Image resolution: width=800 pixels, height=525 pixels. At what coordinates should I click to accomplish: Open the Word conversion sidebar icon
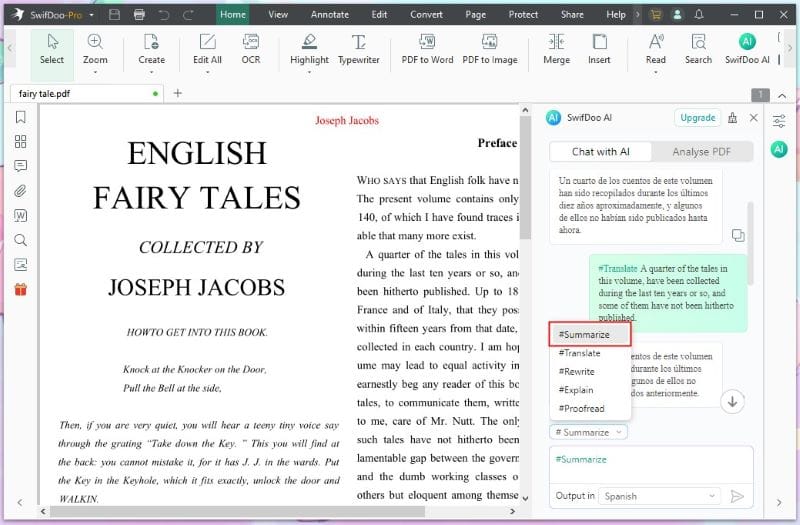[x=20, y=215]
